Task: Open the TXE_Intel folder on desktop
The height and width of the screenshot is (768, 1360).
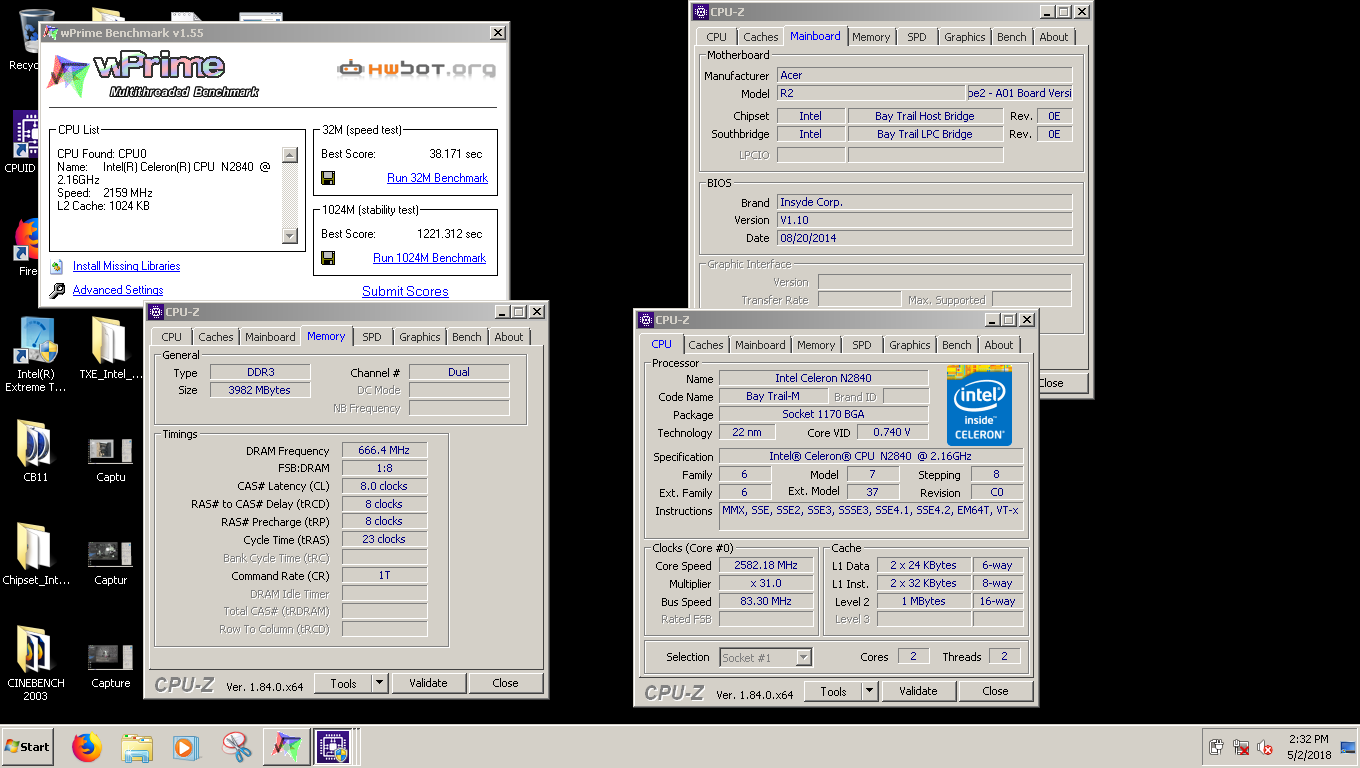Action: 110,348
